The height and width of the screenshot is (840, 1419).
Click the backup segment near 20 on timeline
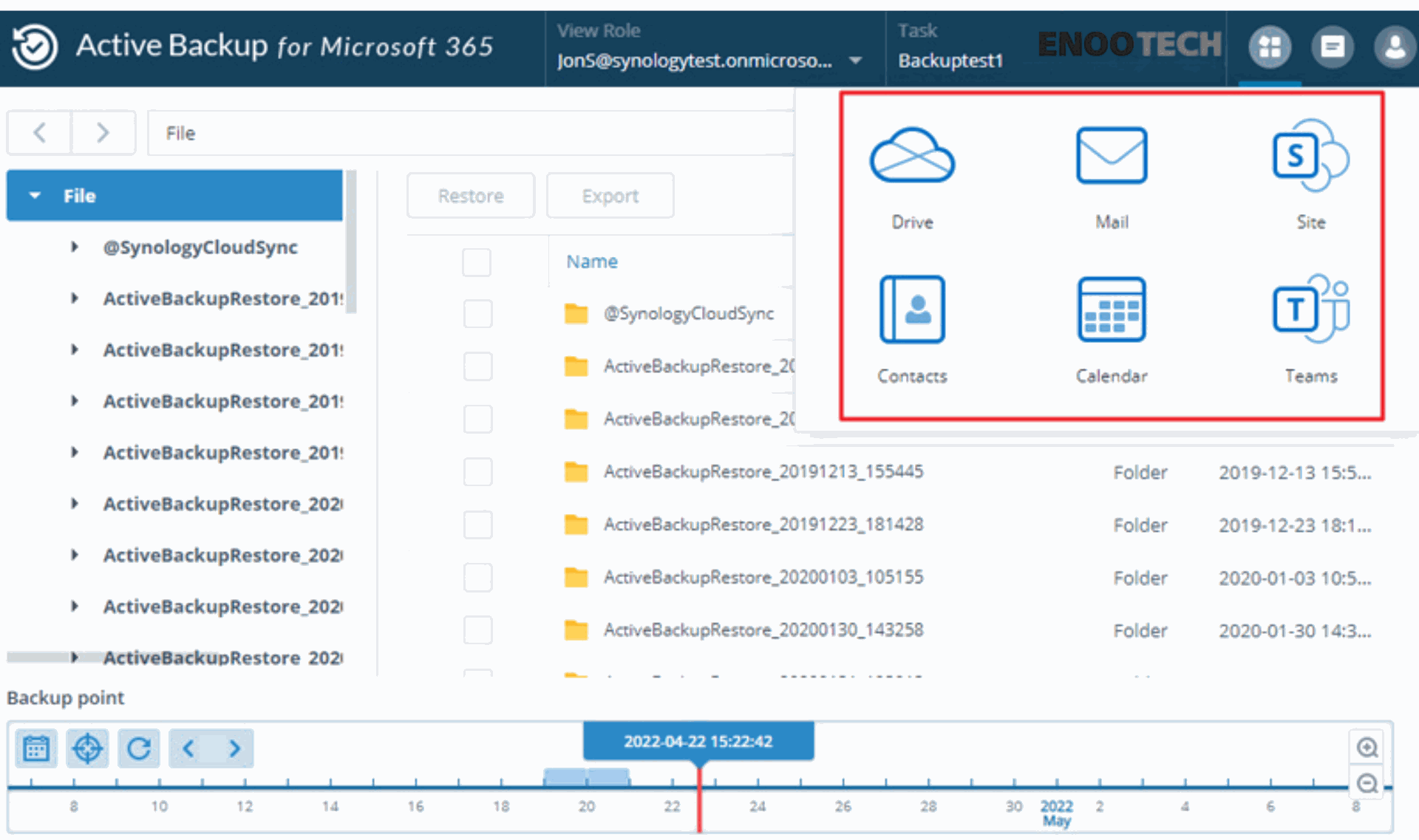coord(586,777)
